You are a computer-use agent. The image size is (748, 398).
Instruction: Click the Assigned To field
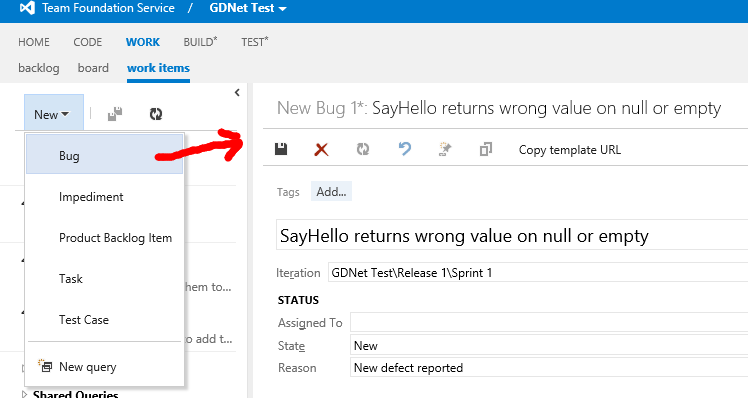549,323
